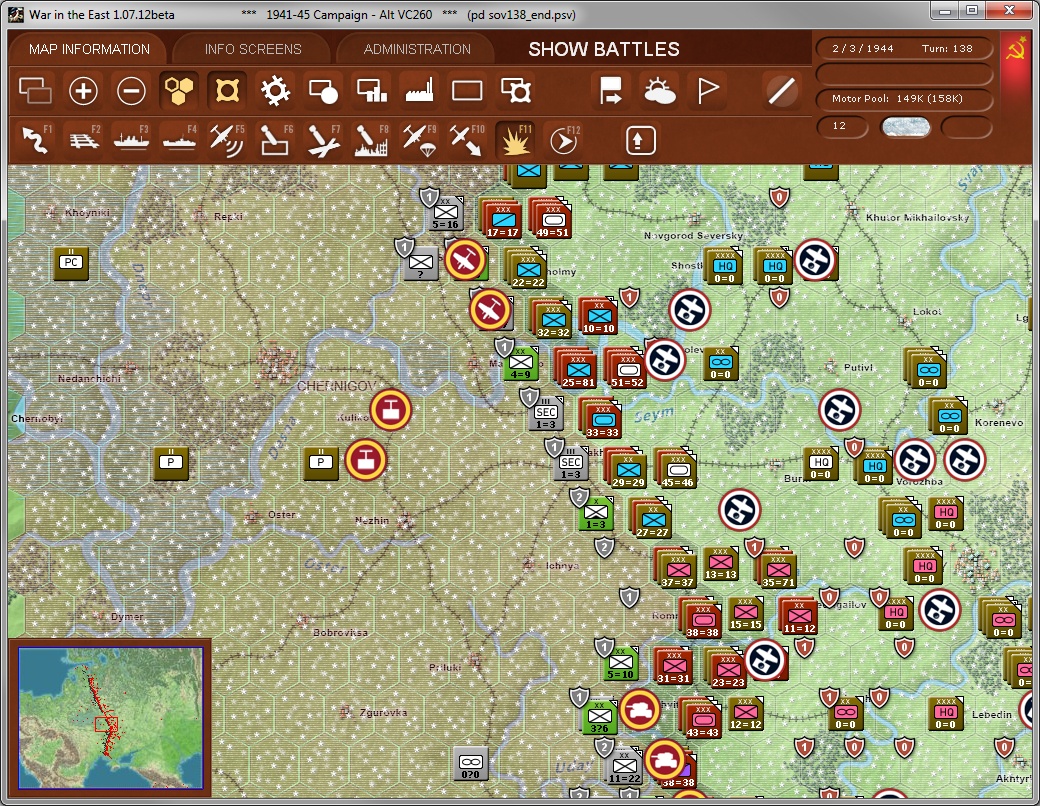1040x806 pixels.
Task: Click the Zgurovka town label
Action: click(383, 712)
